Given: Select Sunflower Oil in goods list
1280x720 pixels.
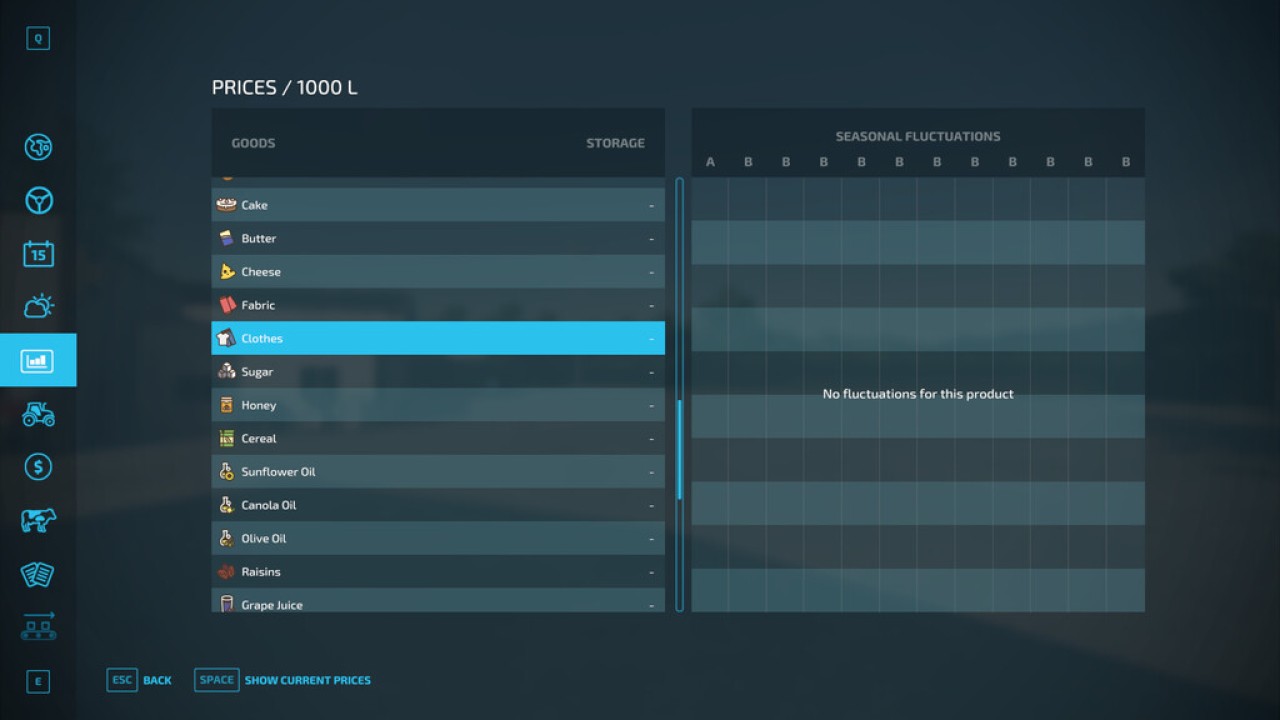Looking at the screenshot, I should pos(438,472).
